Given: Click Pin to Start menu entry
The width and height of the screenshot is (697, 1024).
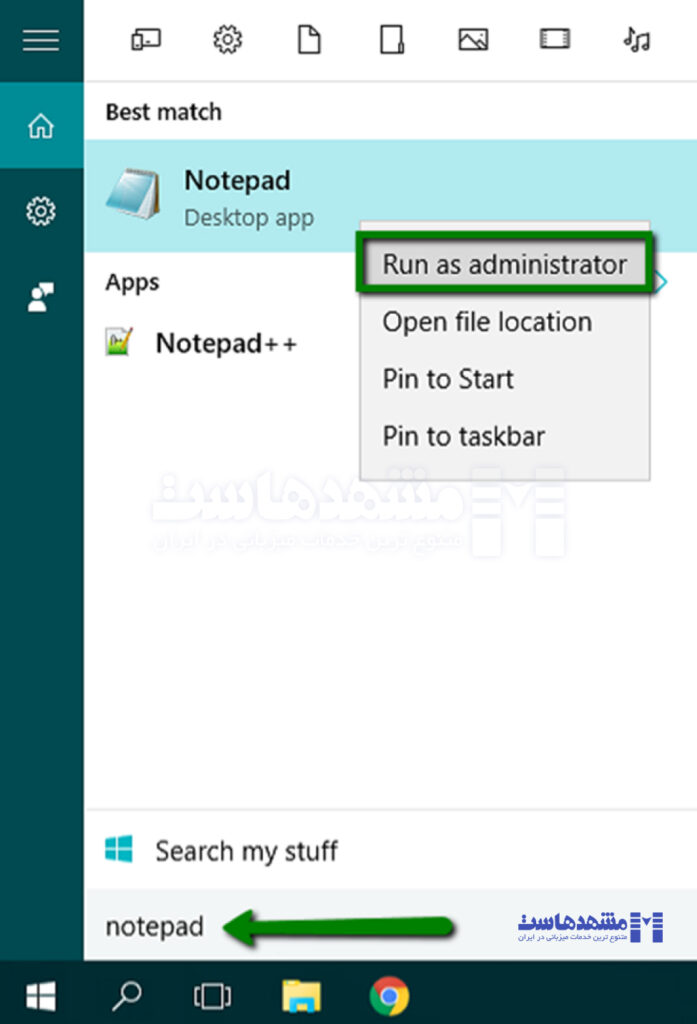Looking at the screenshot, I should click(448, 379).
